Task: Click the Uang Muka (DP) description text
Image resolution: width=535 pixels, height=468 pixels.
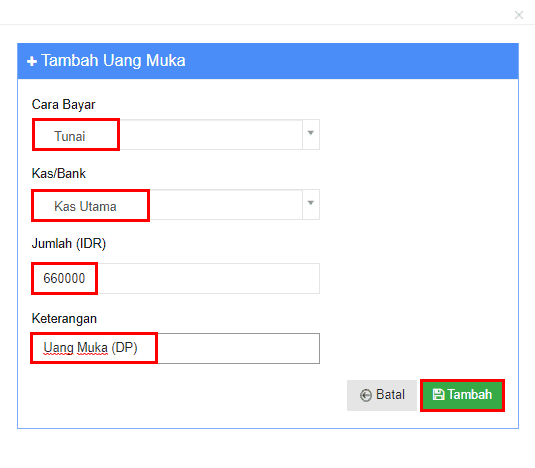Action: tap(90, 348)
